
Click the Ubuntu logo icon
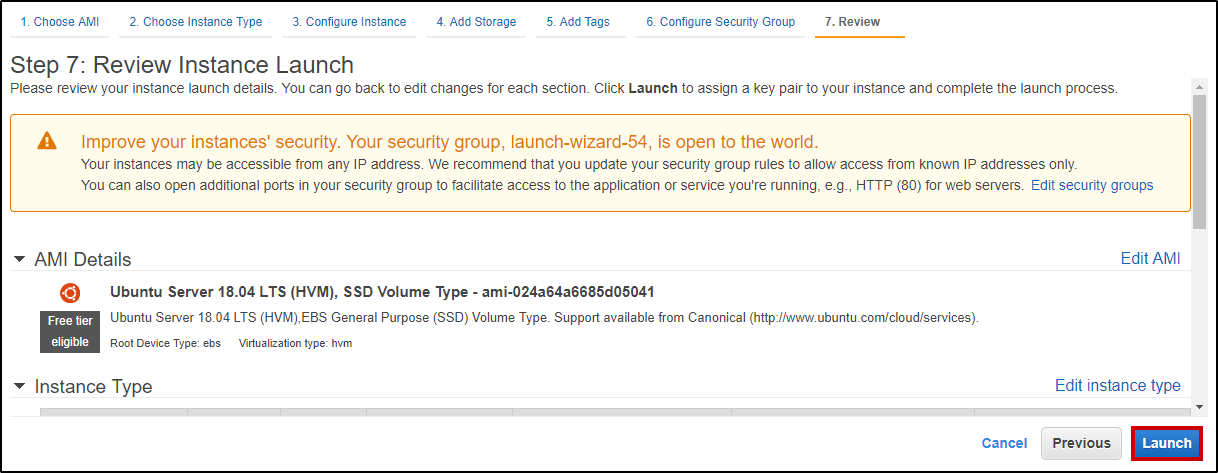(x=70, y=293)
